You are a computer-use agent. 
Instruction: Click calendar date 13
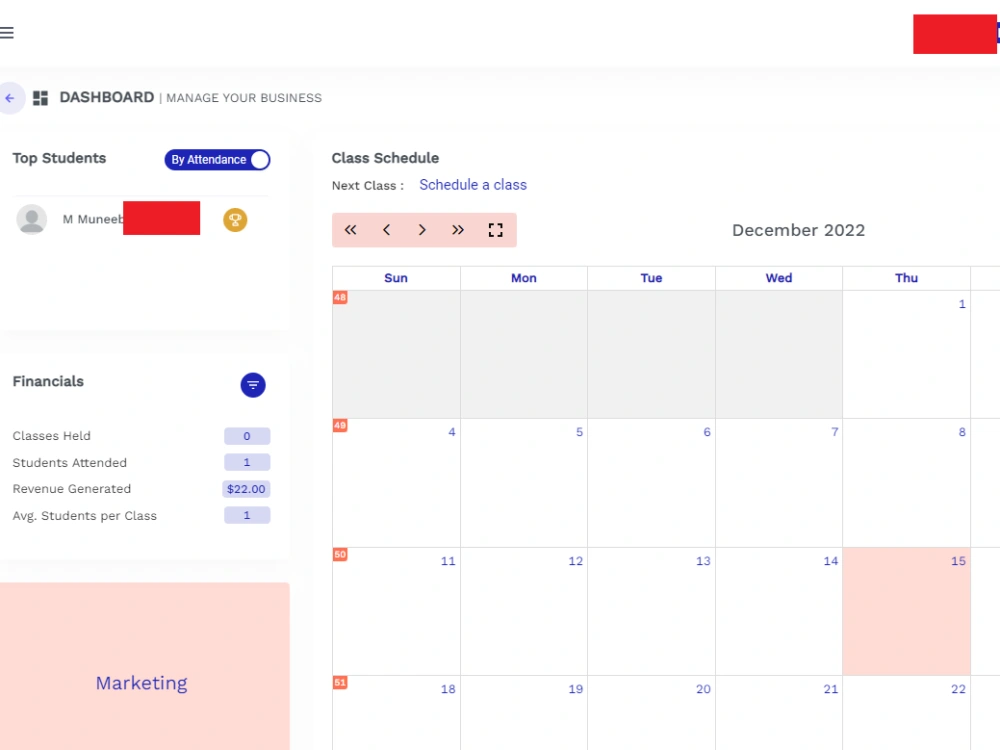(703, 561)
